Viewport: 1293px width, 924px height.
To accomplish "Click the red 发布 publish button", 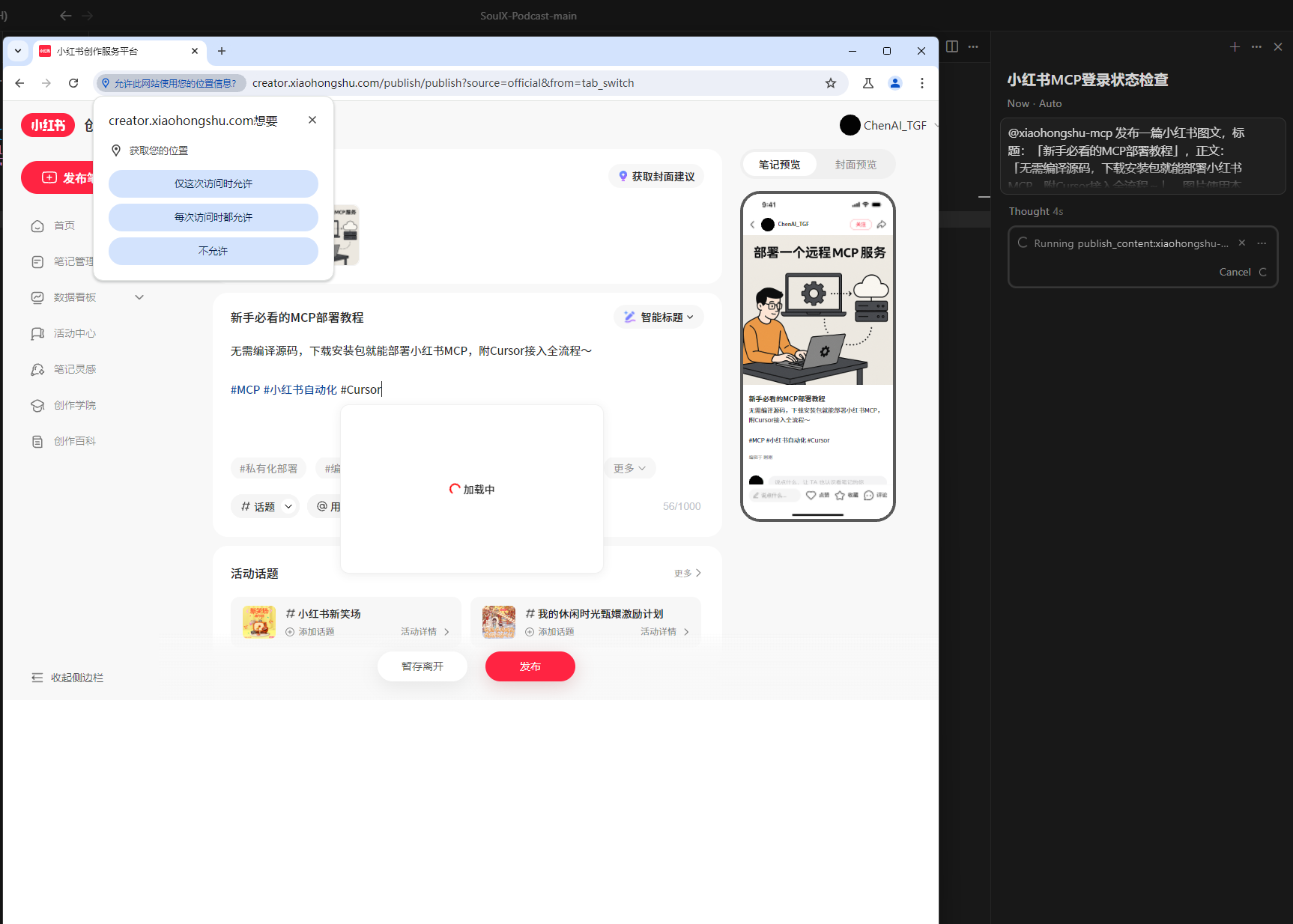I will (530, 666).
